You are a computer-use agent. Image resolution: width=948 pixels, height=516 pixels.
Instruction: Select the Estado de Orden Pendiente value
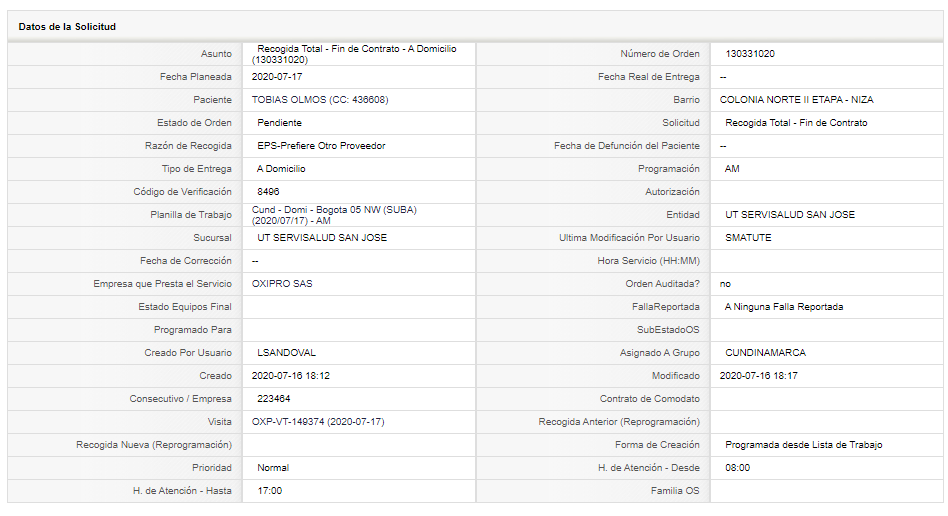tap(279, 123)
